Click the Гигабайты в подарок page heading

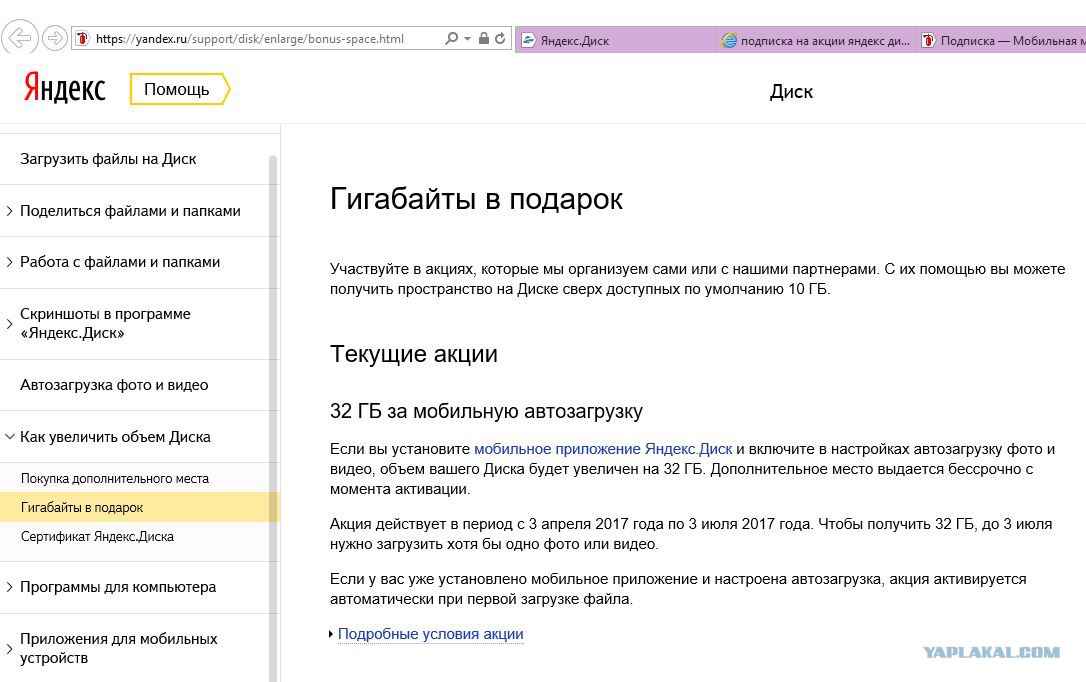(x=476, y=199)
